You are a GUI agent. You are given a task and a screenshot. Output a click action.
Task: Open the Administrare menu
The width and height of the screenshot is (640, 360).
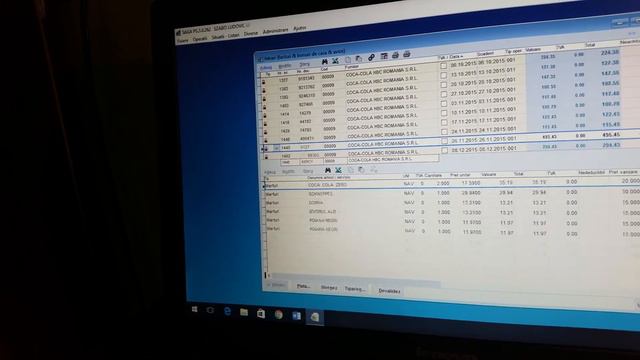275,31
